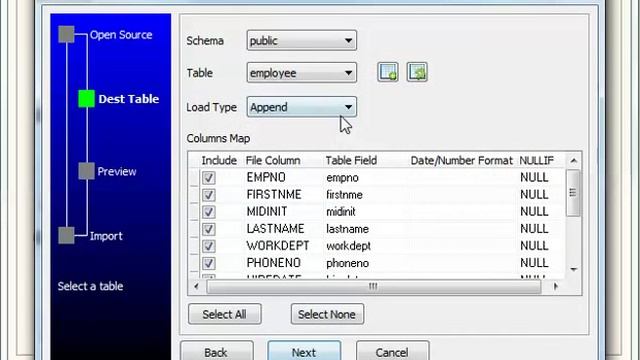The height and width of the screenshot is (360, 640).
Task: Click the Select All button
Action: pos(224,314)
